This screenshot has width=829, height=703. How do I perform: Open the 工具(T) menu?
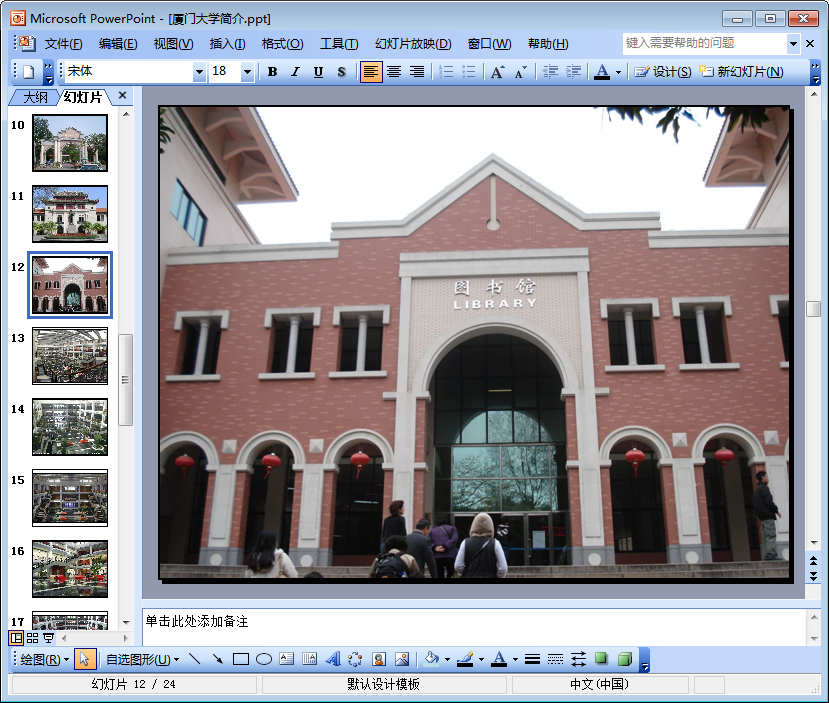coord(339,44)
